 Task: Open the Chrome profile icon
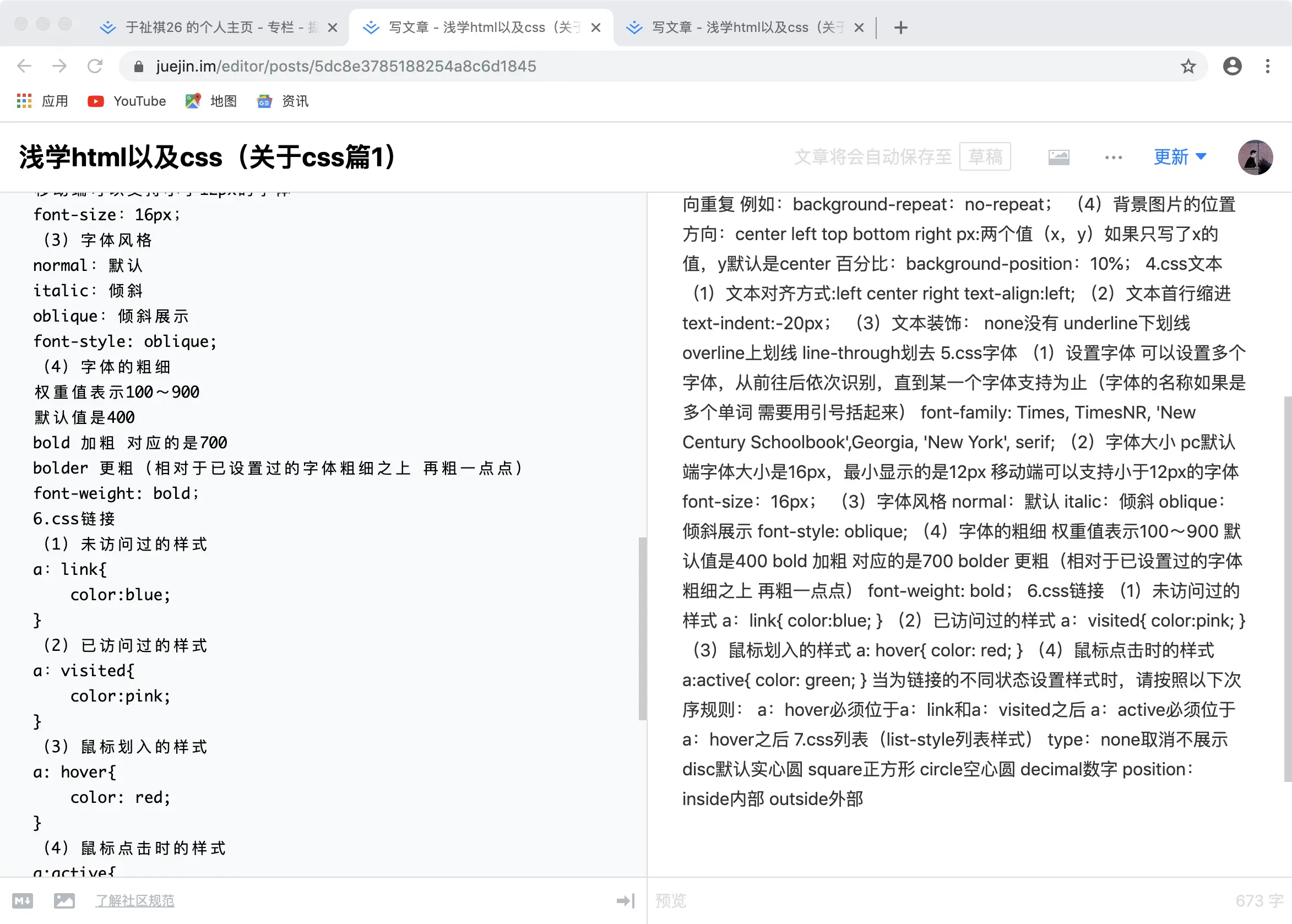1231,67
